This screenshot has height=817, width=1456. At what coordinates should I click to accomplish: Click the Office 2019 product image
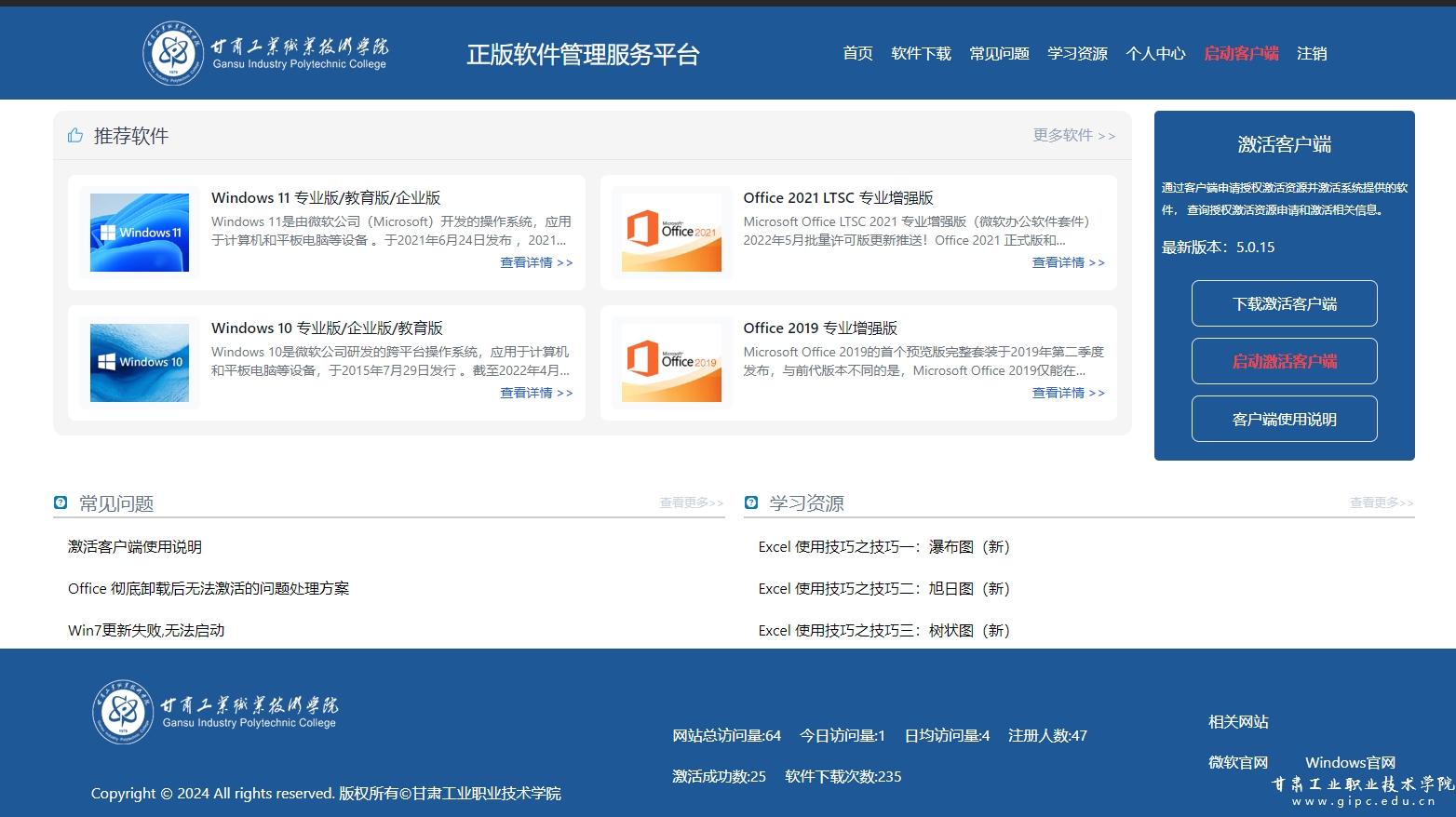pos(671,363)
